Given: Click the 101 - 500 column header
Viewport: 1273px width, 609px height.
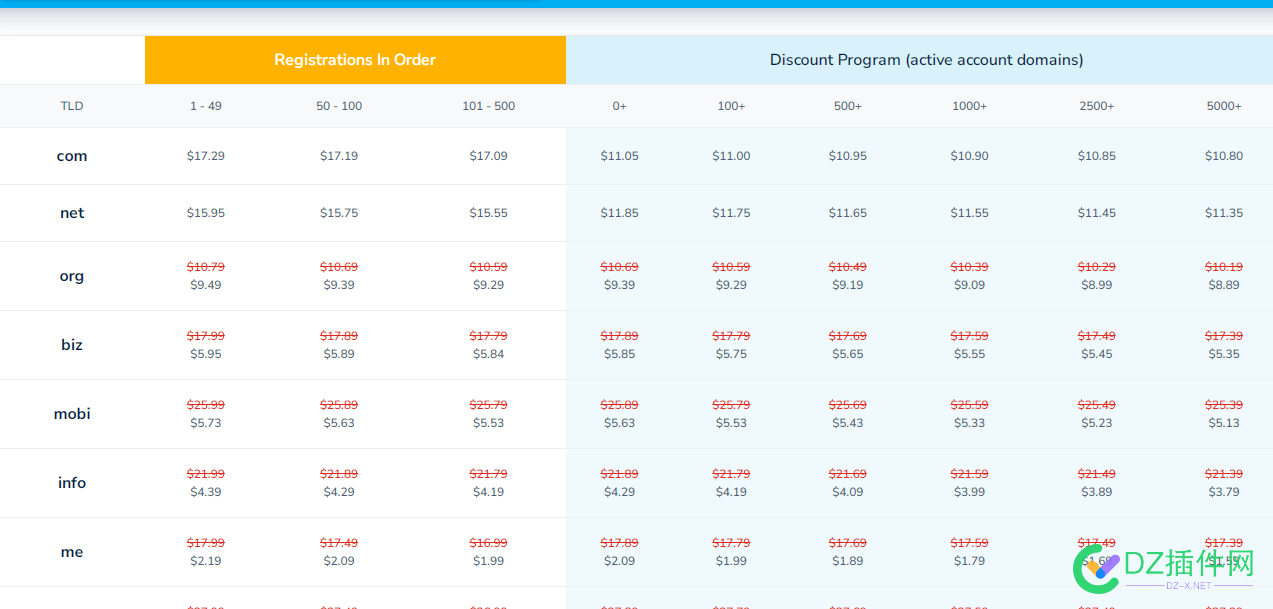Looking at the screenshot, I should tap(488, 106).
